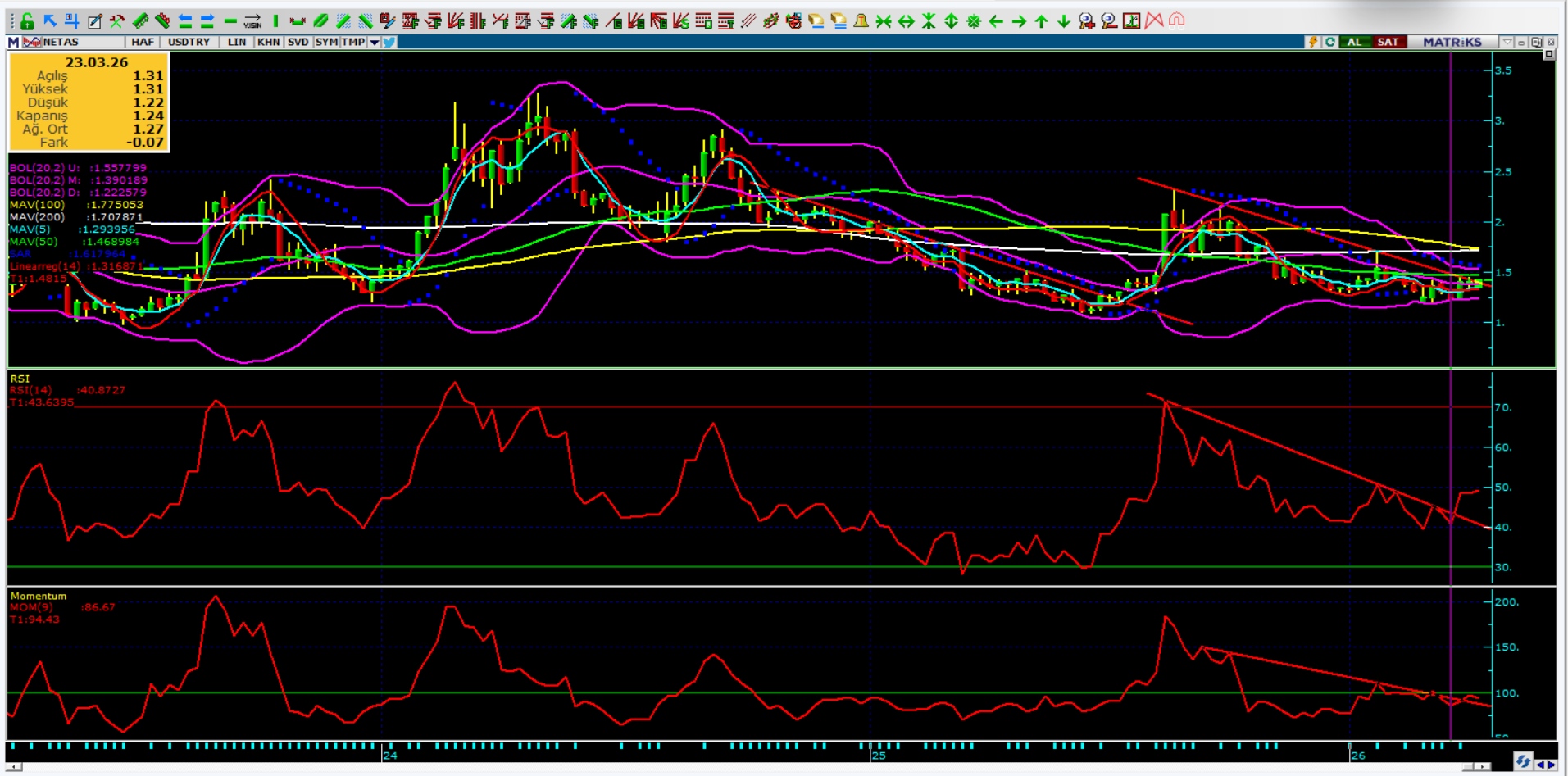Click the green horizontal expand arrows icon
1568x776 pixels.
tap(906, 21)
